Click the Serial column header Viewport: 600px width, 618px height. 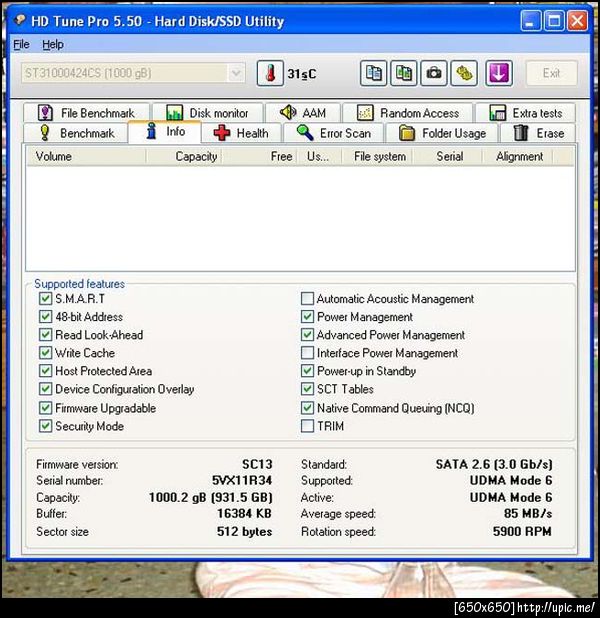coord(447,156)
